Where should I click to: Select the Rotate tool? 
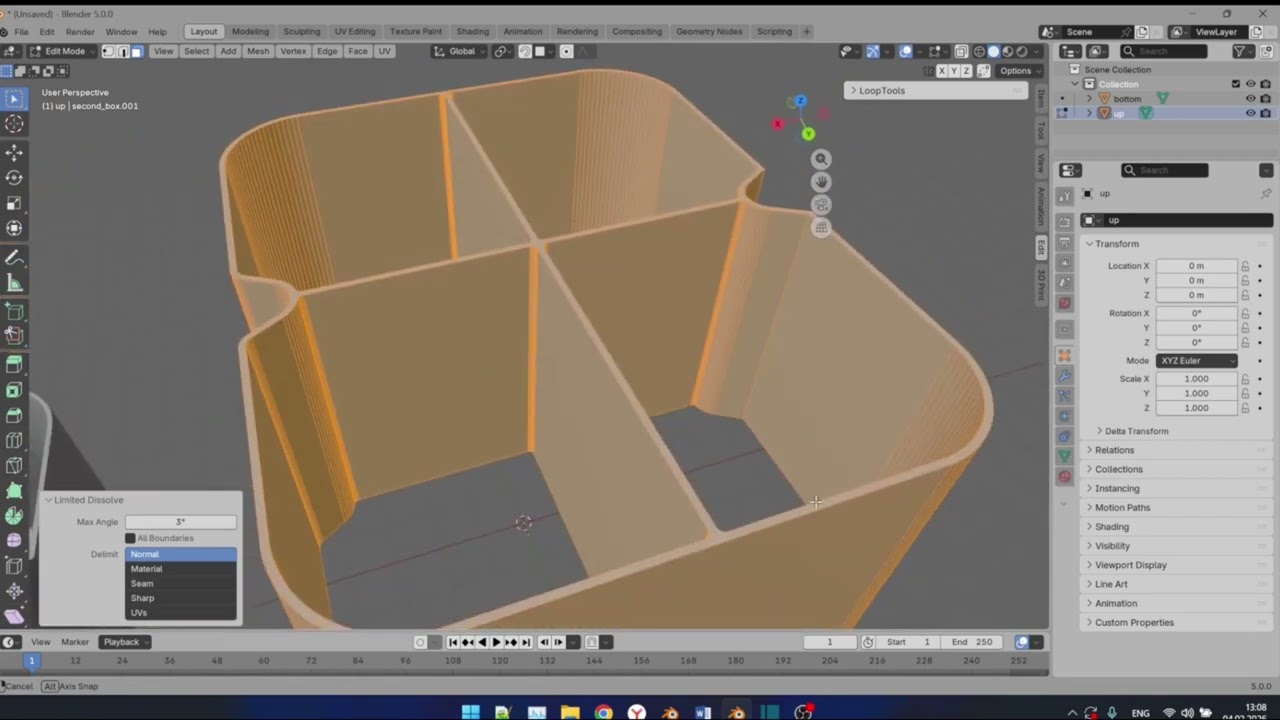pyautogui.click(x=14, y=177)
